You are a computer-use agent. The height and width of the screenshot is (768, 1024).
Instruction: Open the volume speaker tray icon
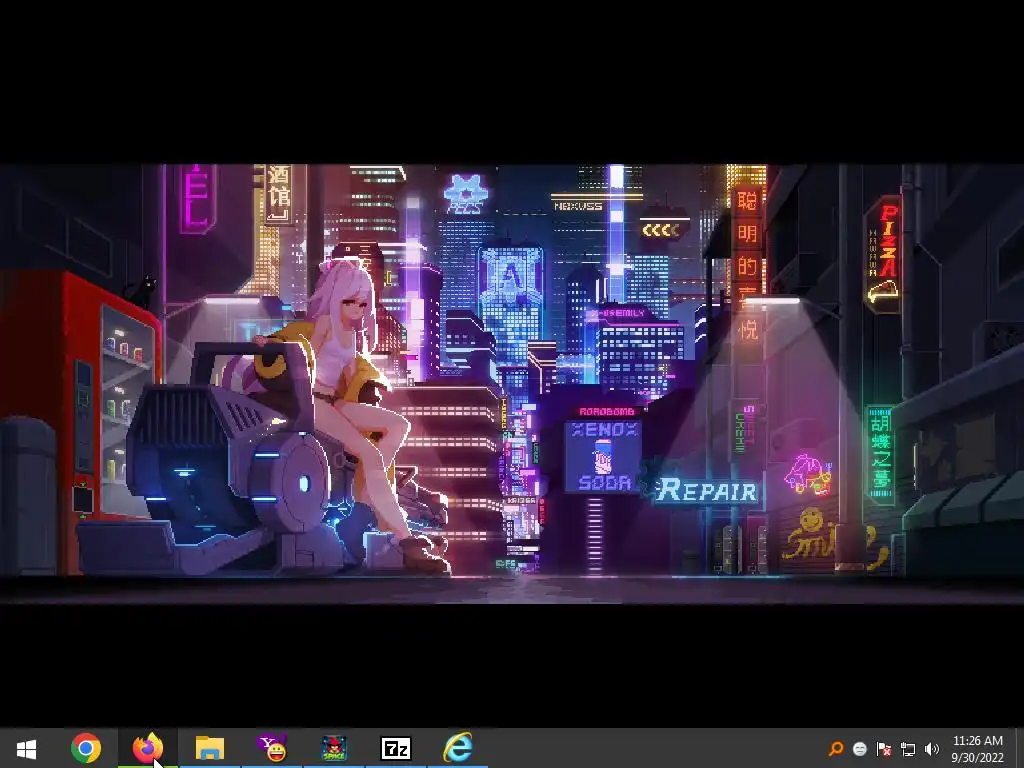932,749
